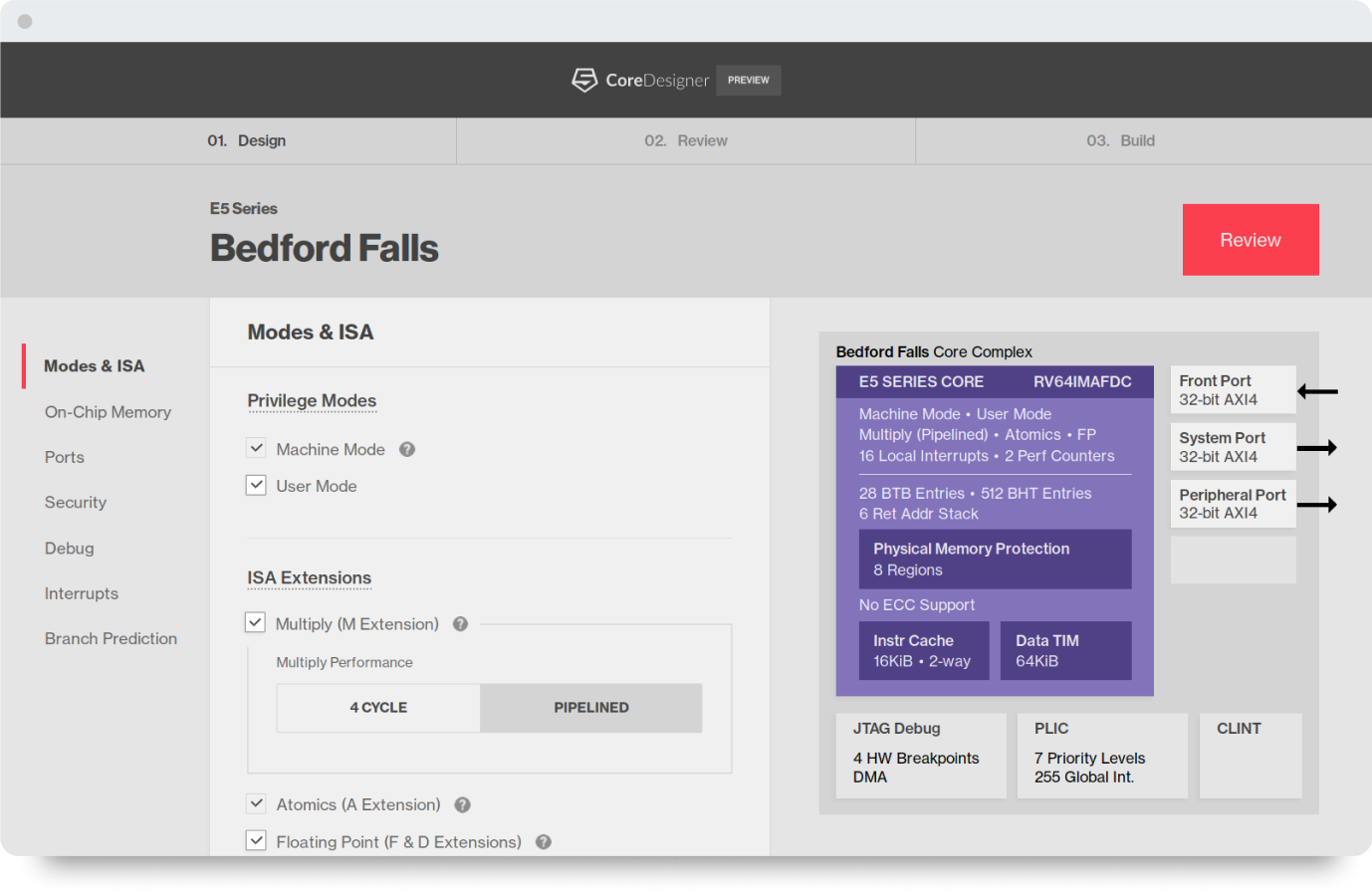Click help icon next to Atomics (A Extension)
Image resolution: width=1372 pixels, height=894 pixels.
463,804
